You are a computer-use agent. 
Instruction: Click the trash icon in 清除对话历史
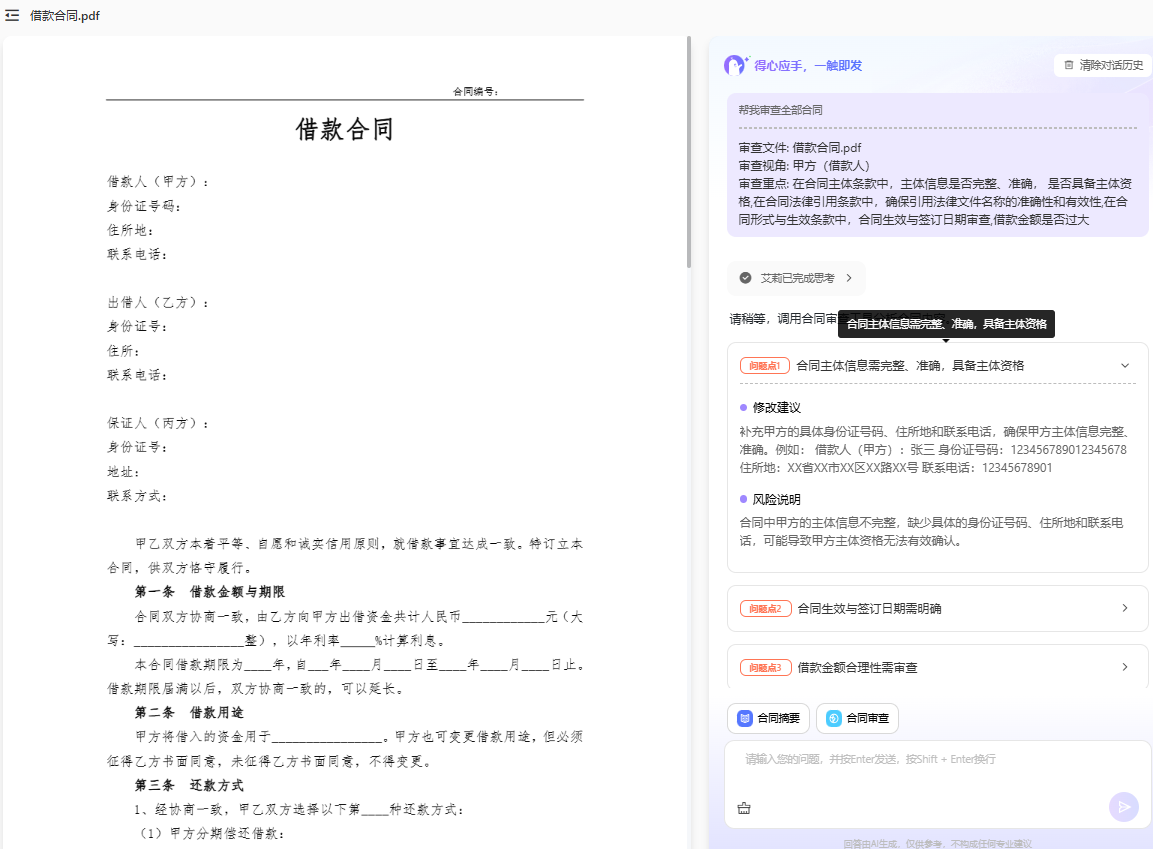click(x=1068, y=65)
